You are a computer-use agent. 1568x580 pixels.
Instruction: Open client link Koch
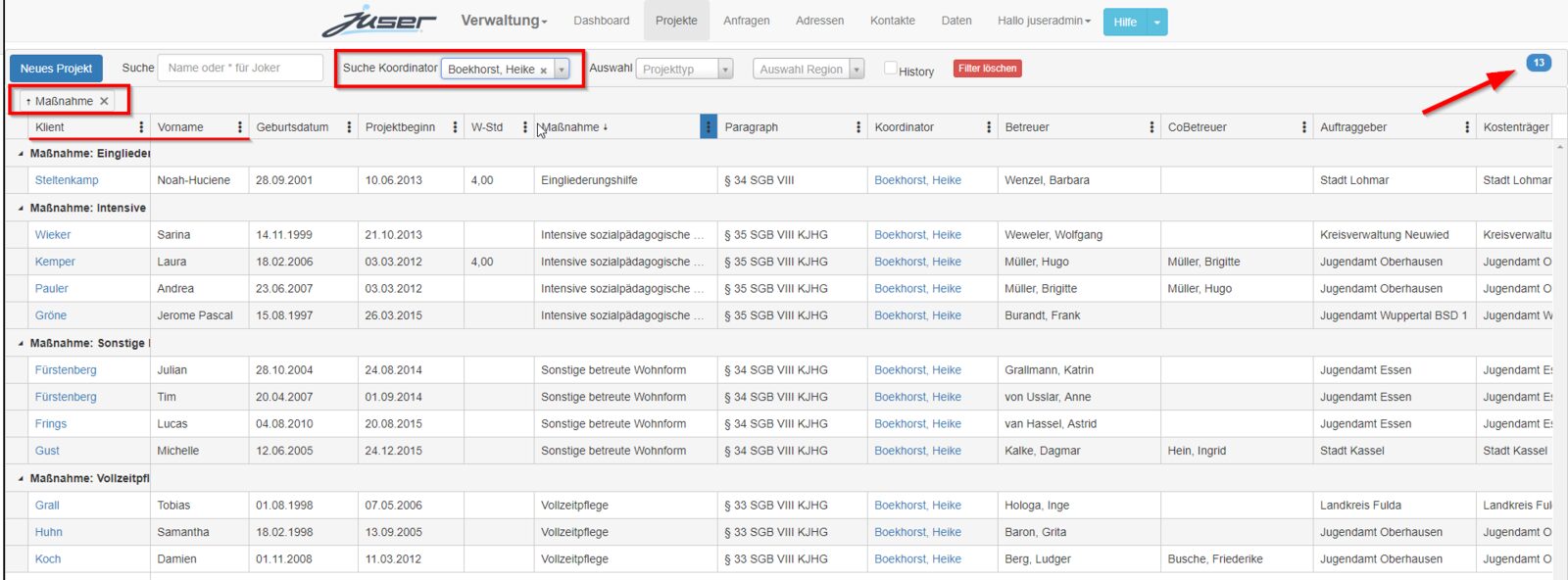(48, 559)
